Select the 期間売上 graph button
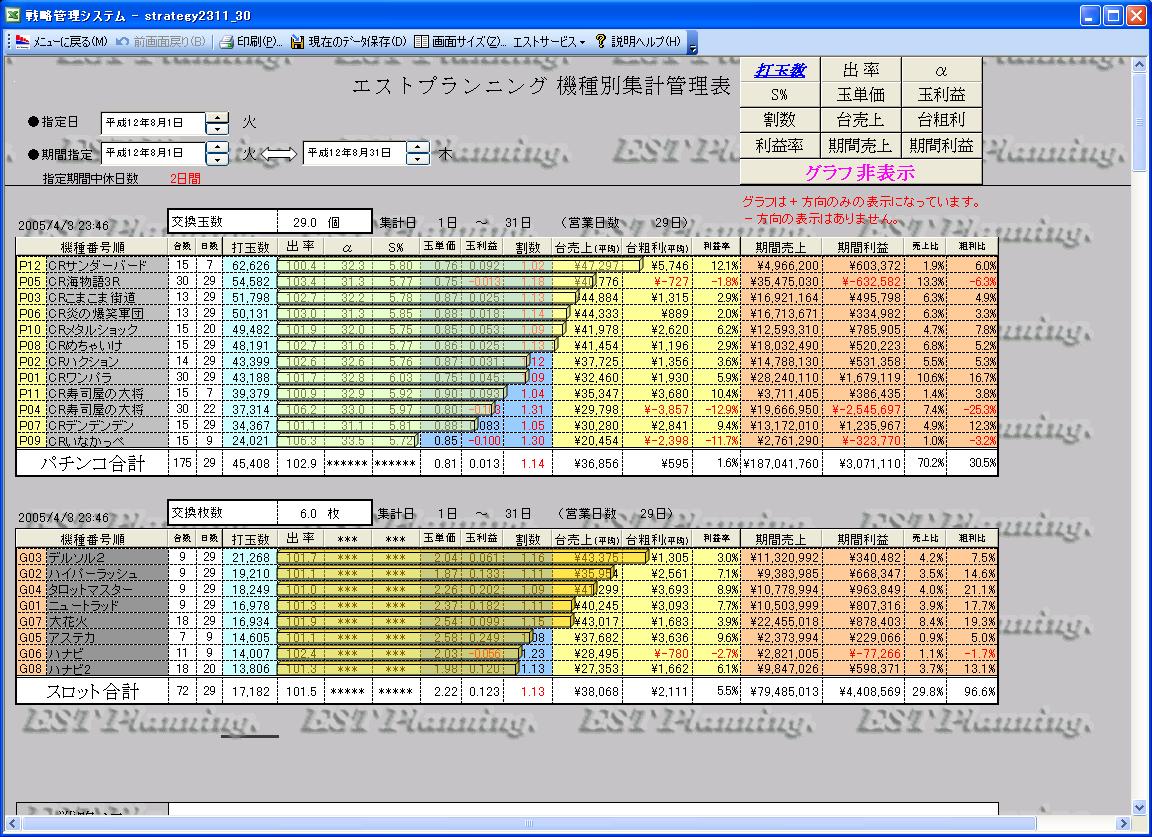Image resolution: width=1152 pixels, height=837 pixels. pos(860,146)
